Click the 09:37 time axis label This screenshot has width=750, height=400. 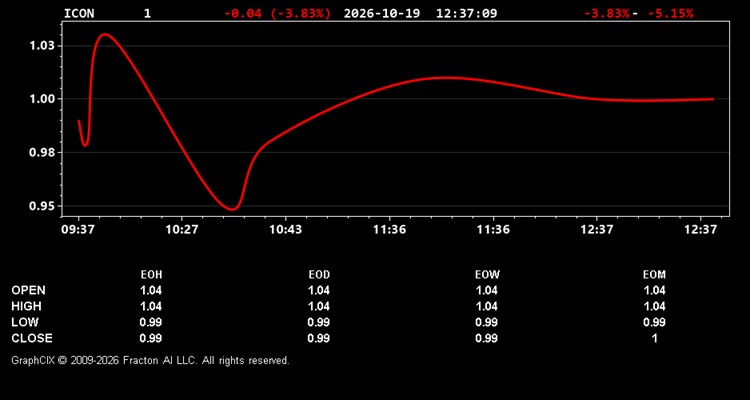[x=77, y=230]
